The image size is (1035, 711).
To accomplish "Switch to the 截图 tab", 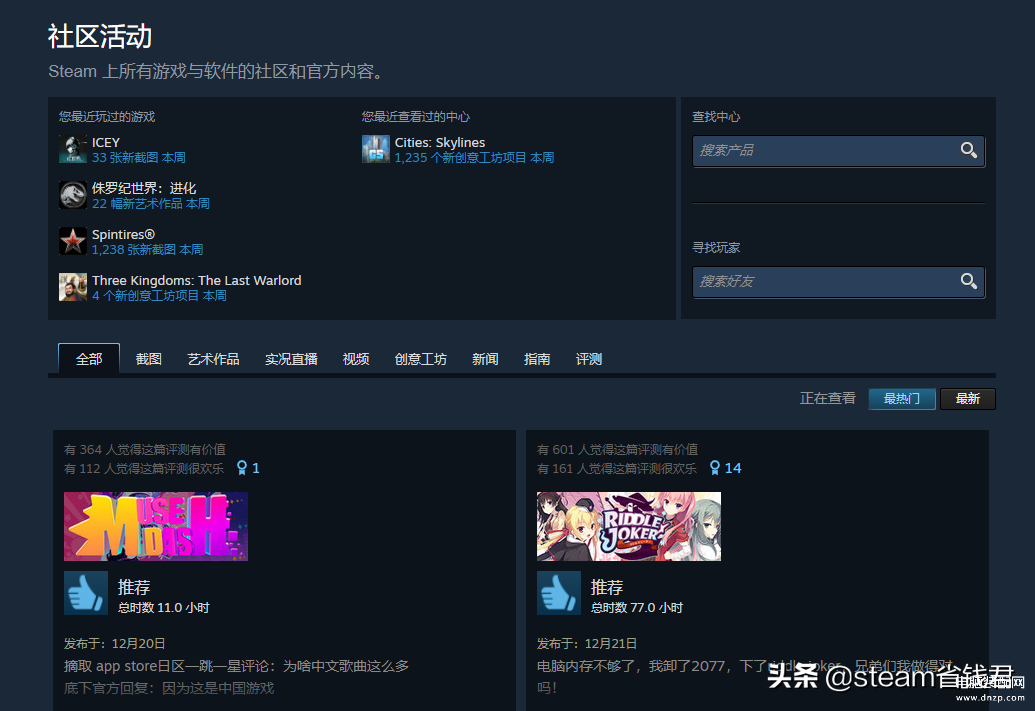I will 149,359.
